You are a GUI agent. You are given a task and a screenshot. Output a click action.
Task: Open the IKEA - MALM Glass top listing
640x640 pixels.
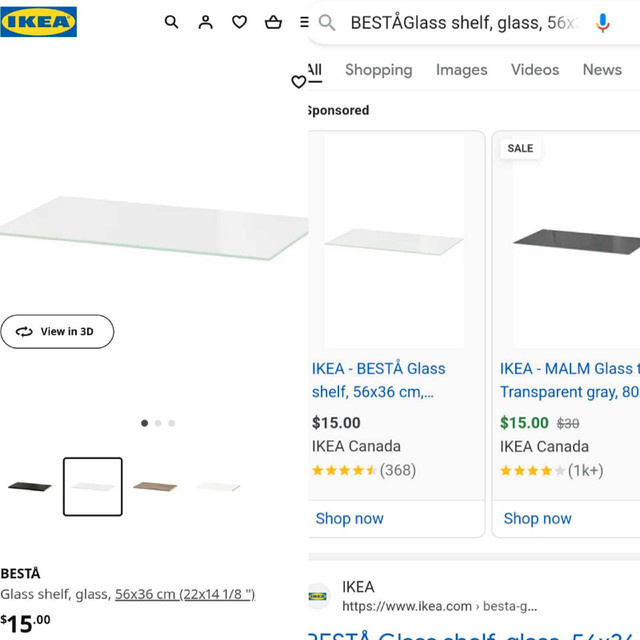point(566,380)
